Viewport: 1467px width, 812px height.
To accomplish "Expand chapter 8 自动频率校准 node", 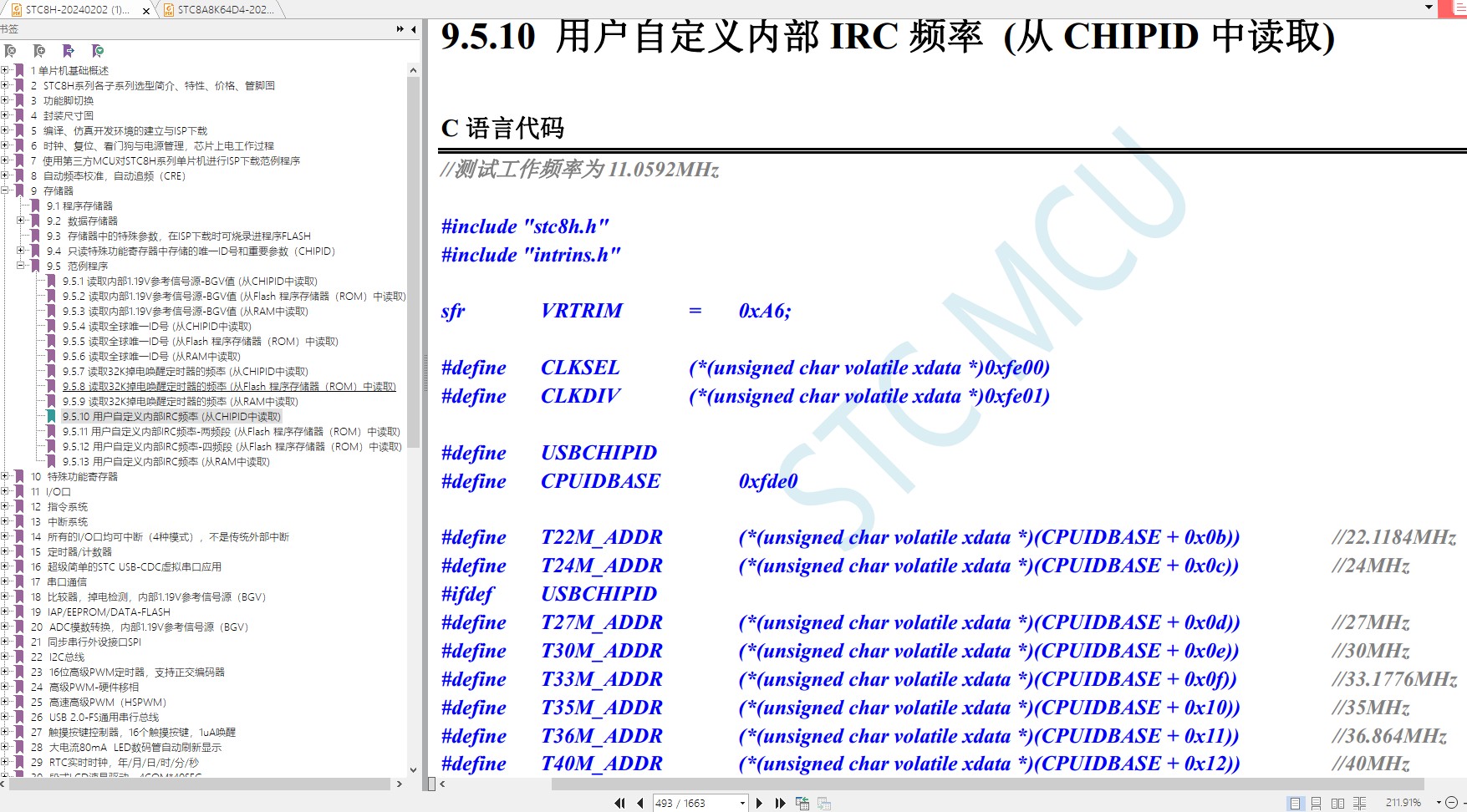I will [x=5, y=176].
